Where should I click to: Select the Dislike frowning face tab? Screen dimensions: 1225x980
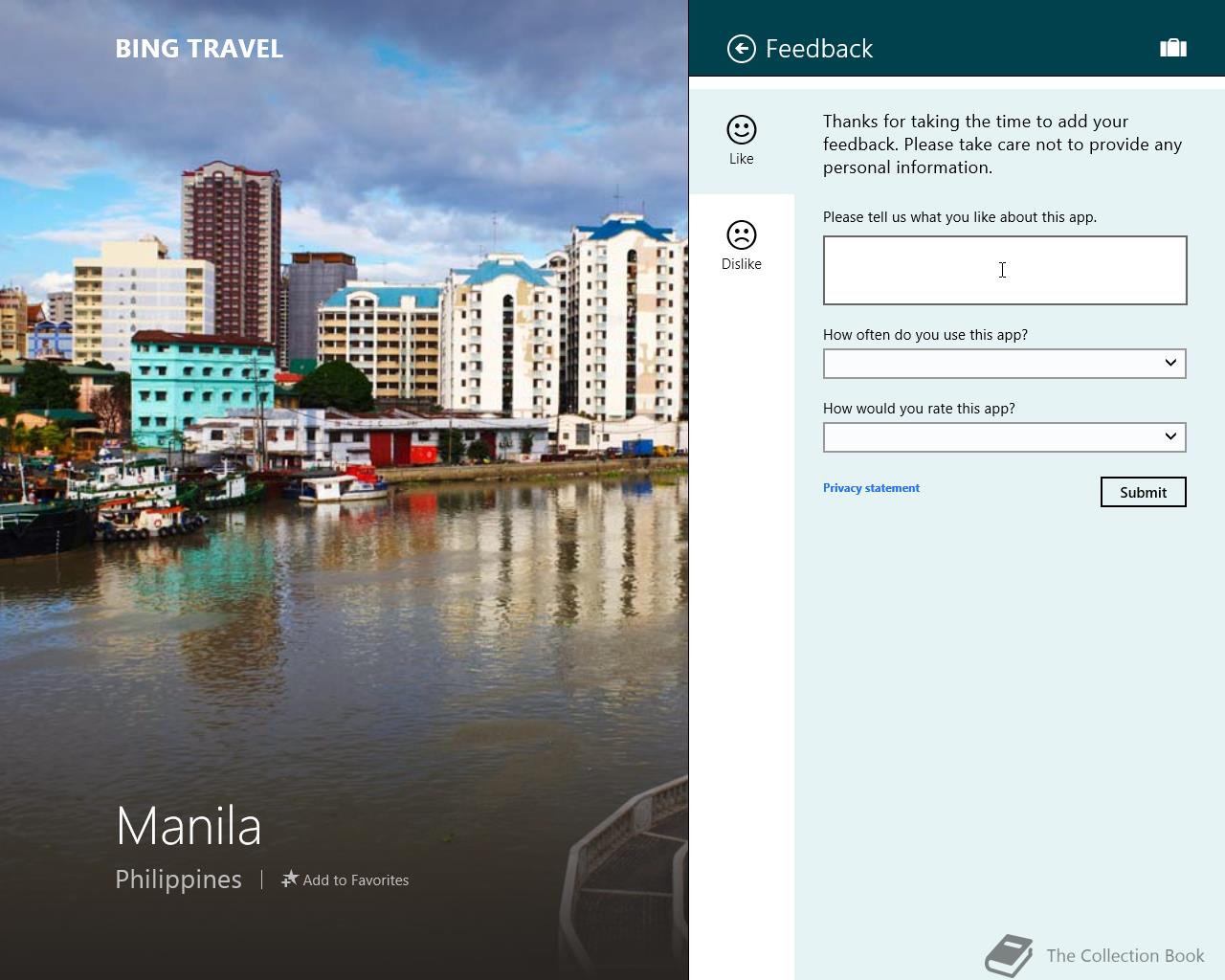[742, 246]
